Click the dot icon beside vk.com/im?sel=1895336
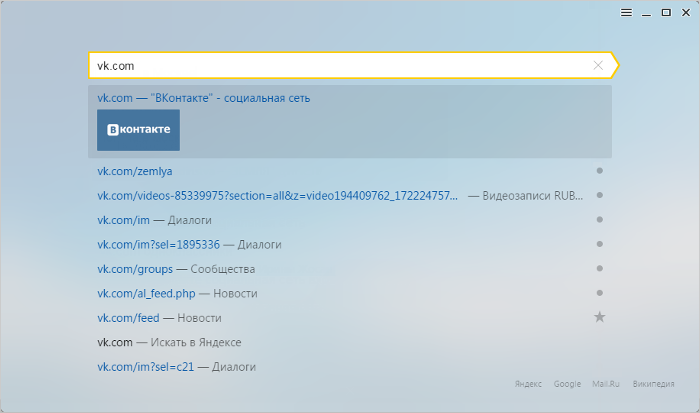 tap(600, 244)
